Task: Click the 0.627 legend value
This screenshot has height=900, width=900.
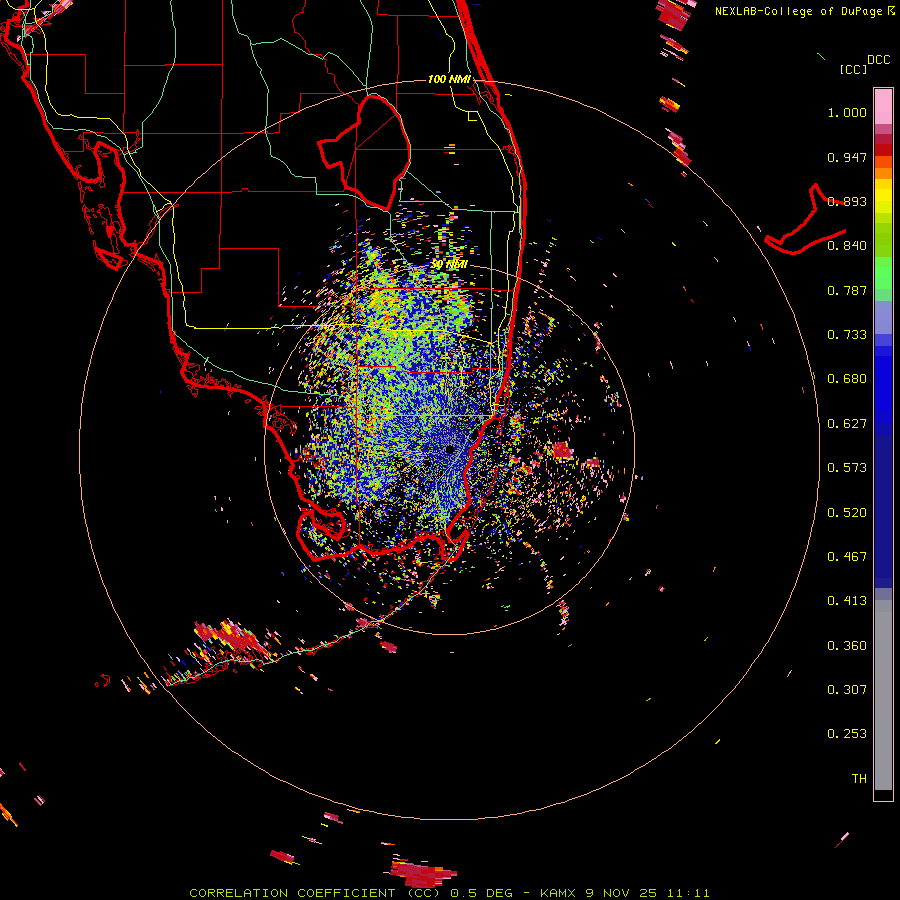Action: coord(847,424)
